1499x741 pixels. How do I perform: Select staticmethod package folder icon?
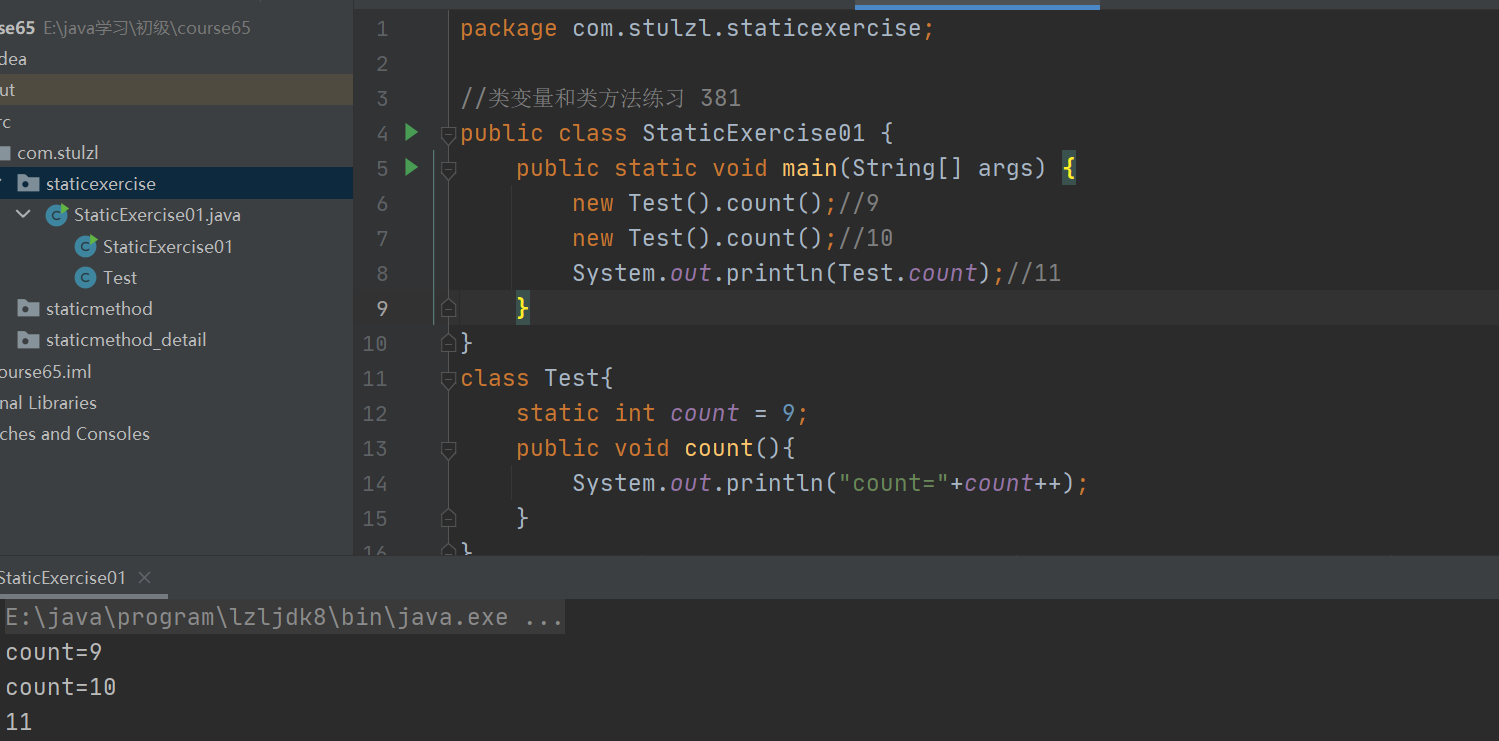(29, 309)
